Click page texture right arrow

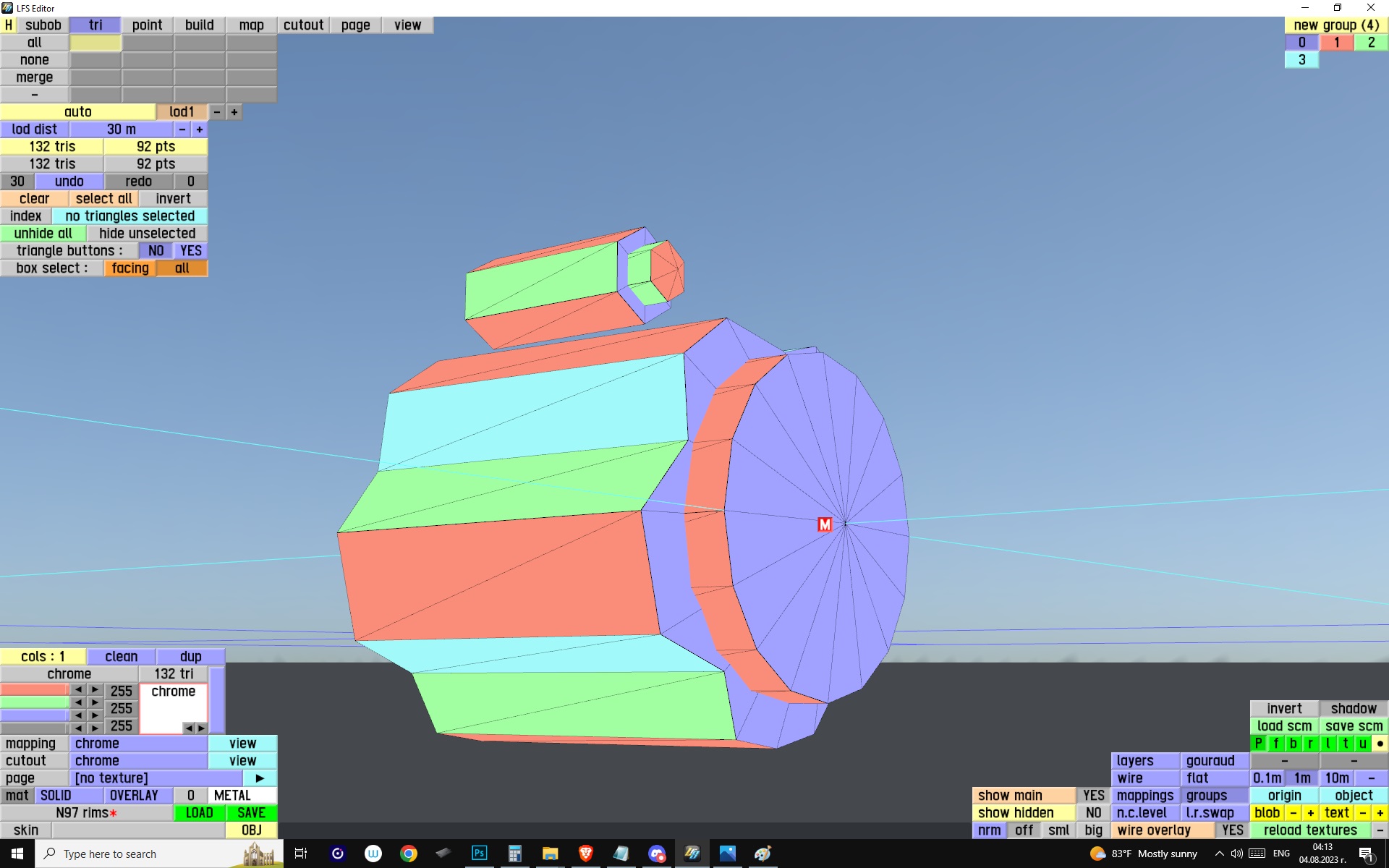260,778
